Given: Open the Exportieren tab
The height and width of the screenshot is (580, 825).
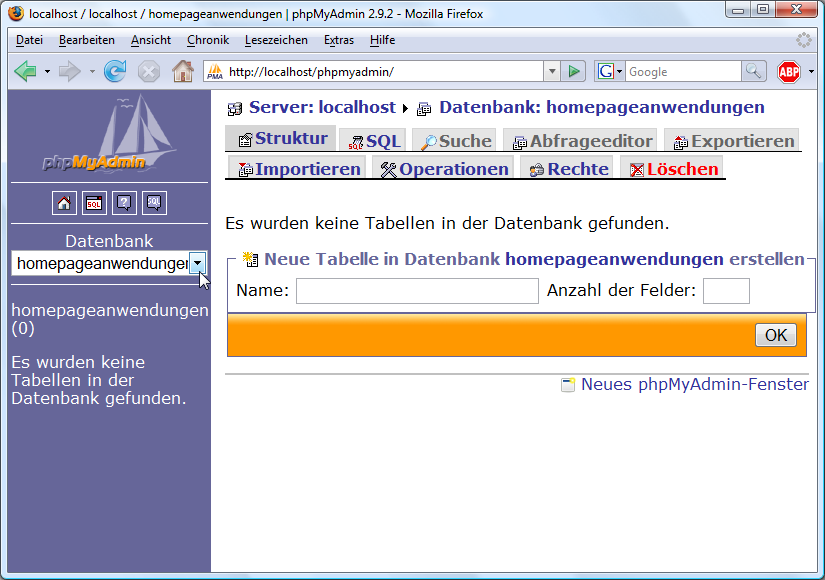Looking at the screenshot, I should pos(731,141).
